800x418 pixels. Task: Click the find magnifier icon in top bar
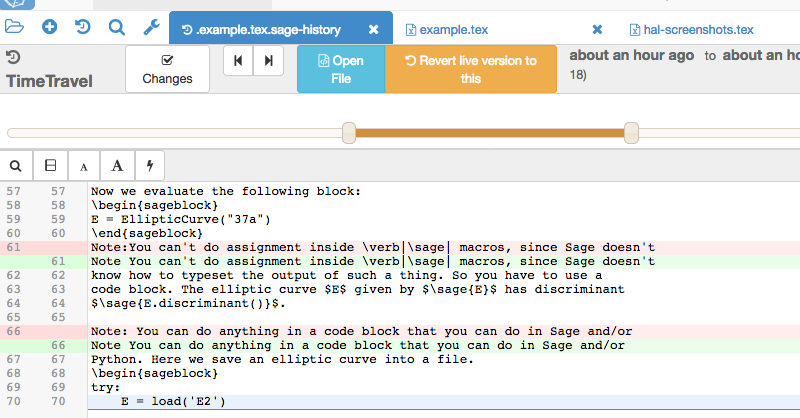tap(115, 28)
